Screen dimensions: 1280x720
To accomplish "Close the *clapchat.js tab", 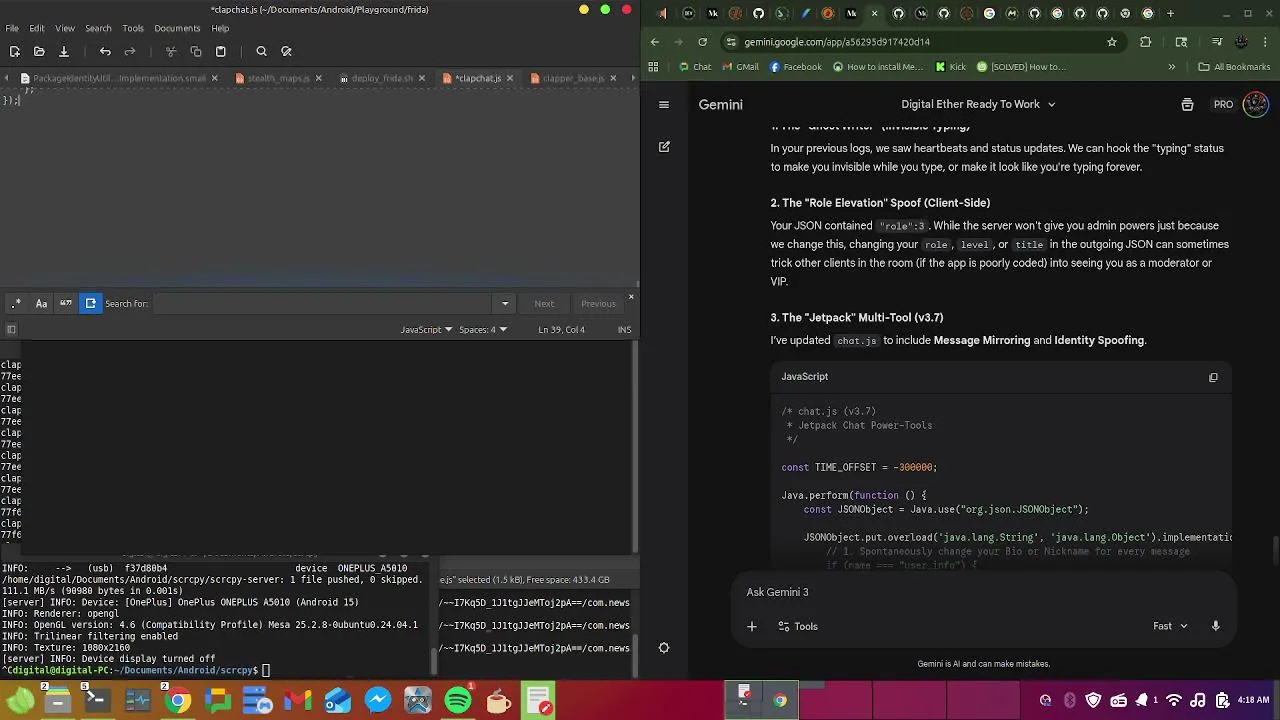I will click(511, 78).
